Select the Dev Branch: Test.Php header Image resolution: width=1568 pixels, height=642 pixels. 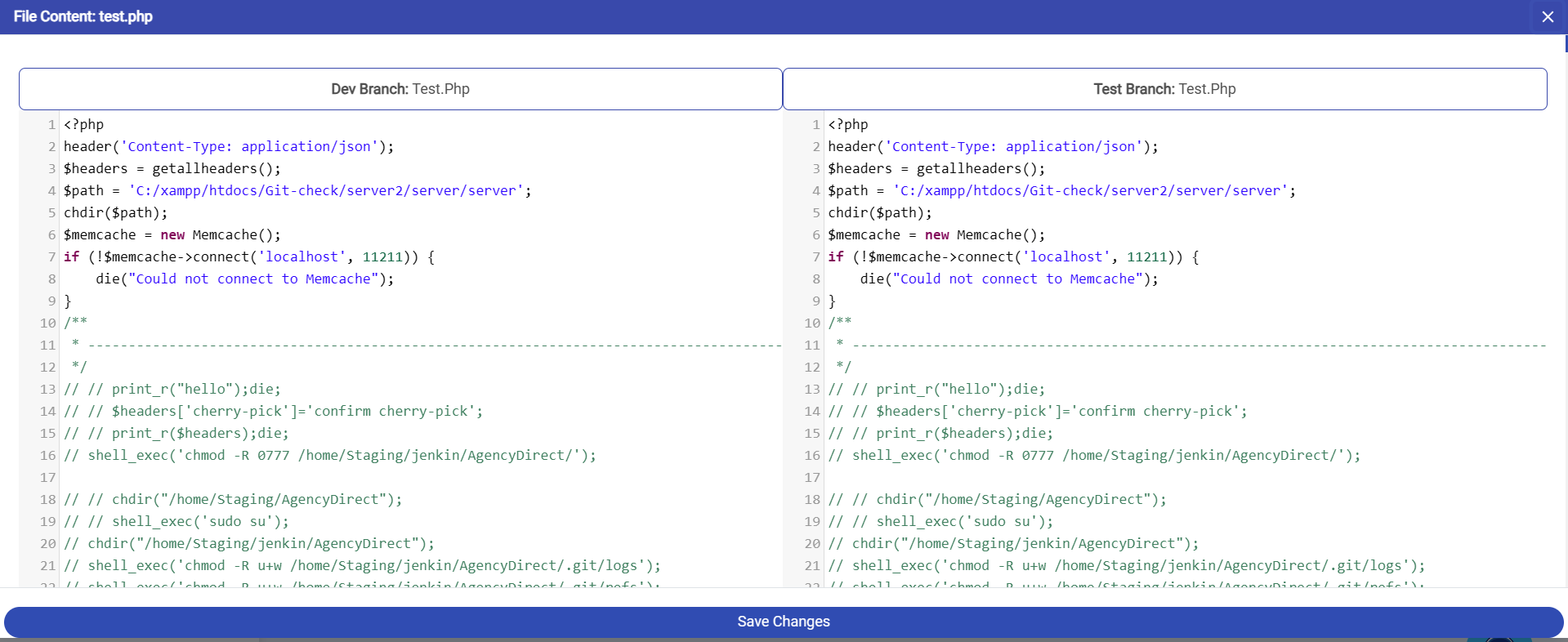click(x=400, y=89)
